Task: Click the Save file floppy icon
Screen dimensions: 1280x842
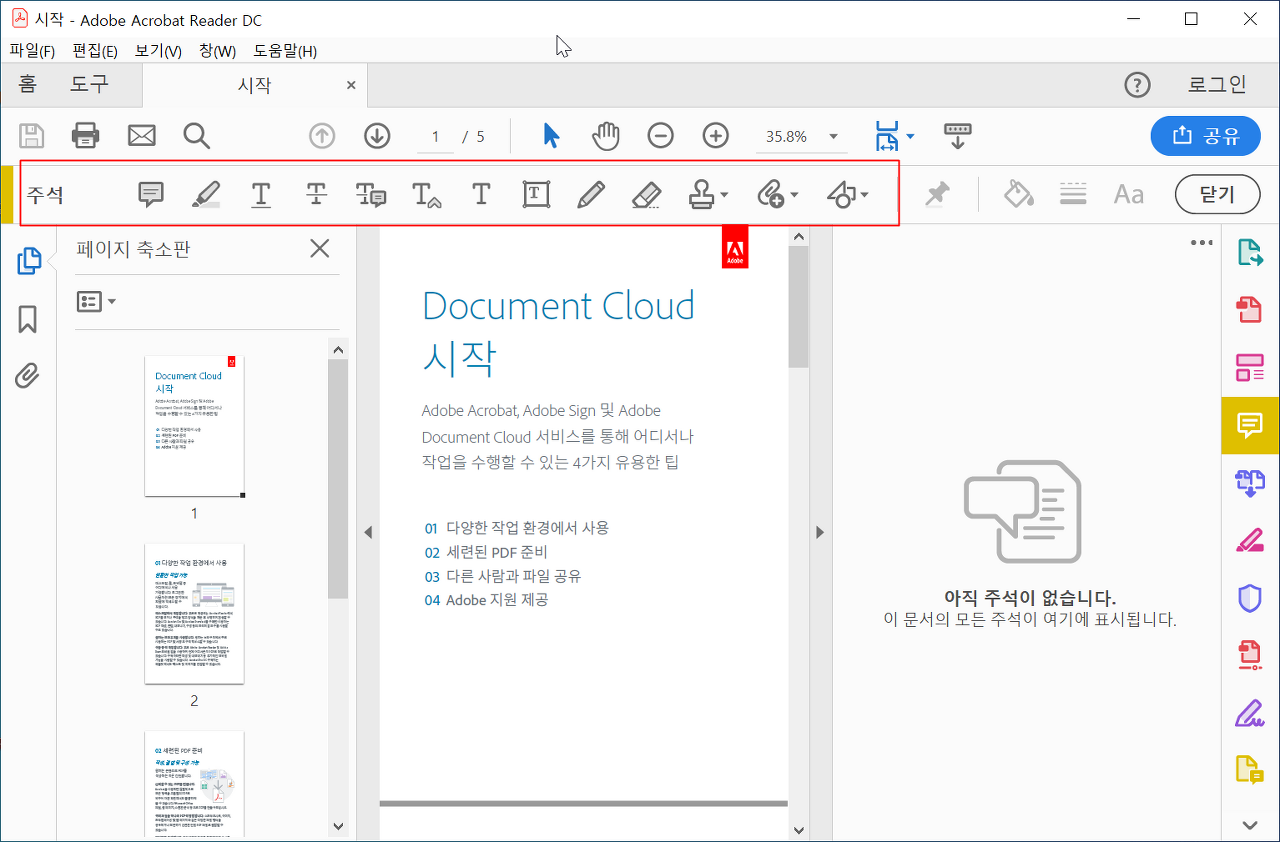Action: coord(31,136)
